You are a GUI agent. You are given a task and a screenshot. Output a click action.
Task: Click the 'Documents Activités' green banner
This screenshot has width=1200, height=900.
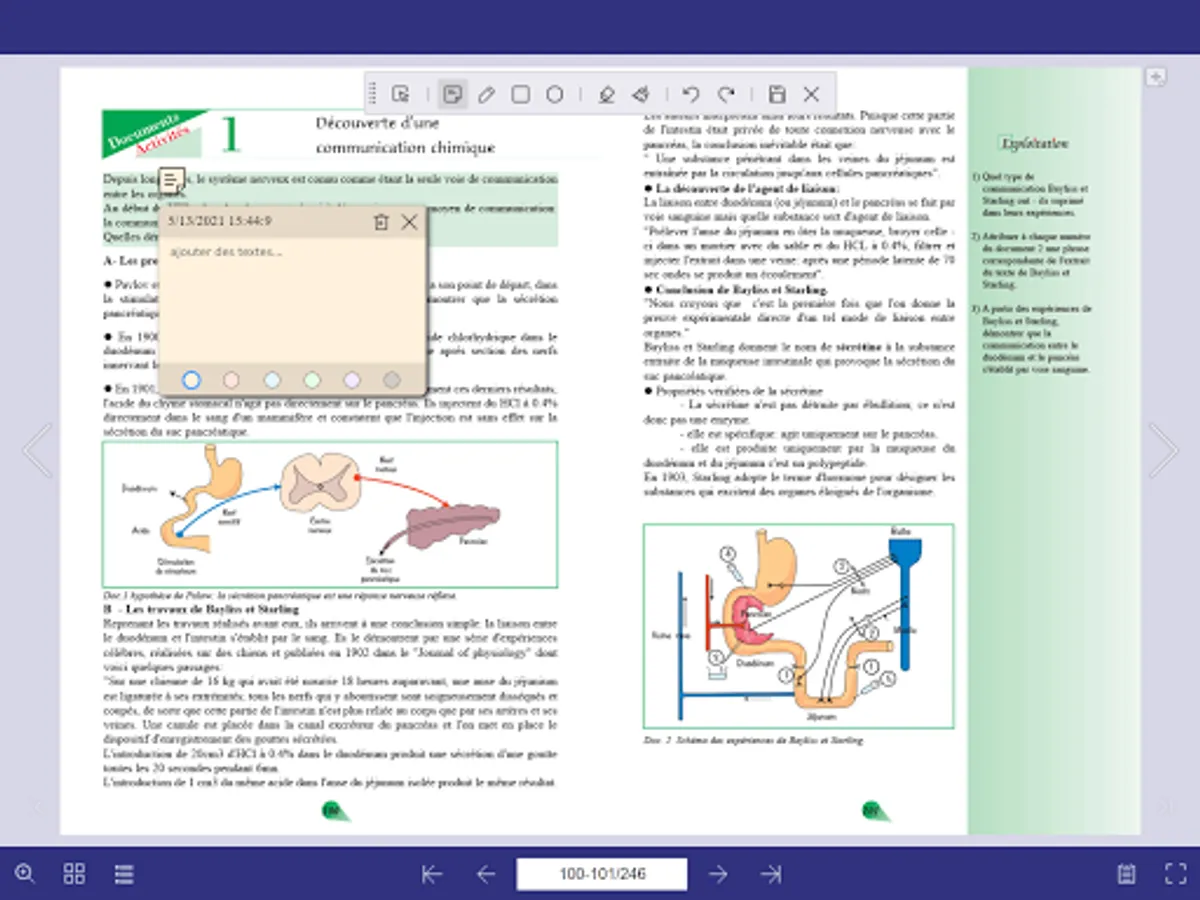pos(154,134)
